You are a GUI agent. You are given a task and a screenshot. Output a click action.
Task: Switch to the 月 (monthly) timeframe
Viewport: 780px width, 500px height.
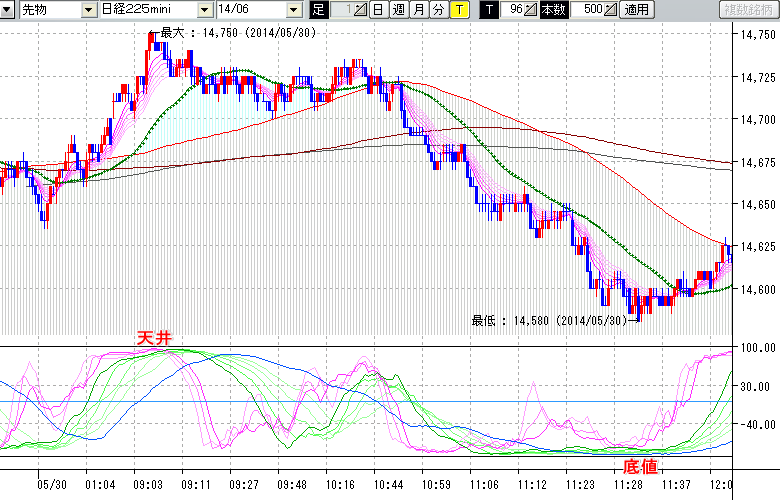click(418, 10)
